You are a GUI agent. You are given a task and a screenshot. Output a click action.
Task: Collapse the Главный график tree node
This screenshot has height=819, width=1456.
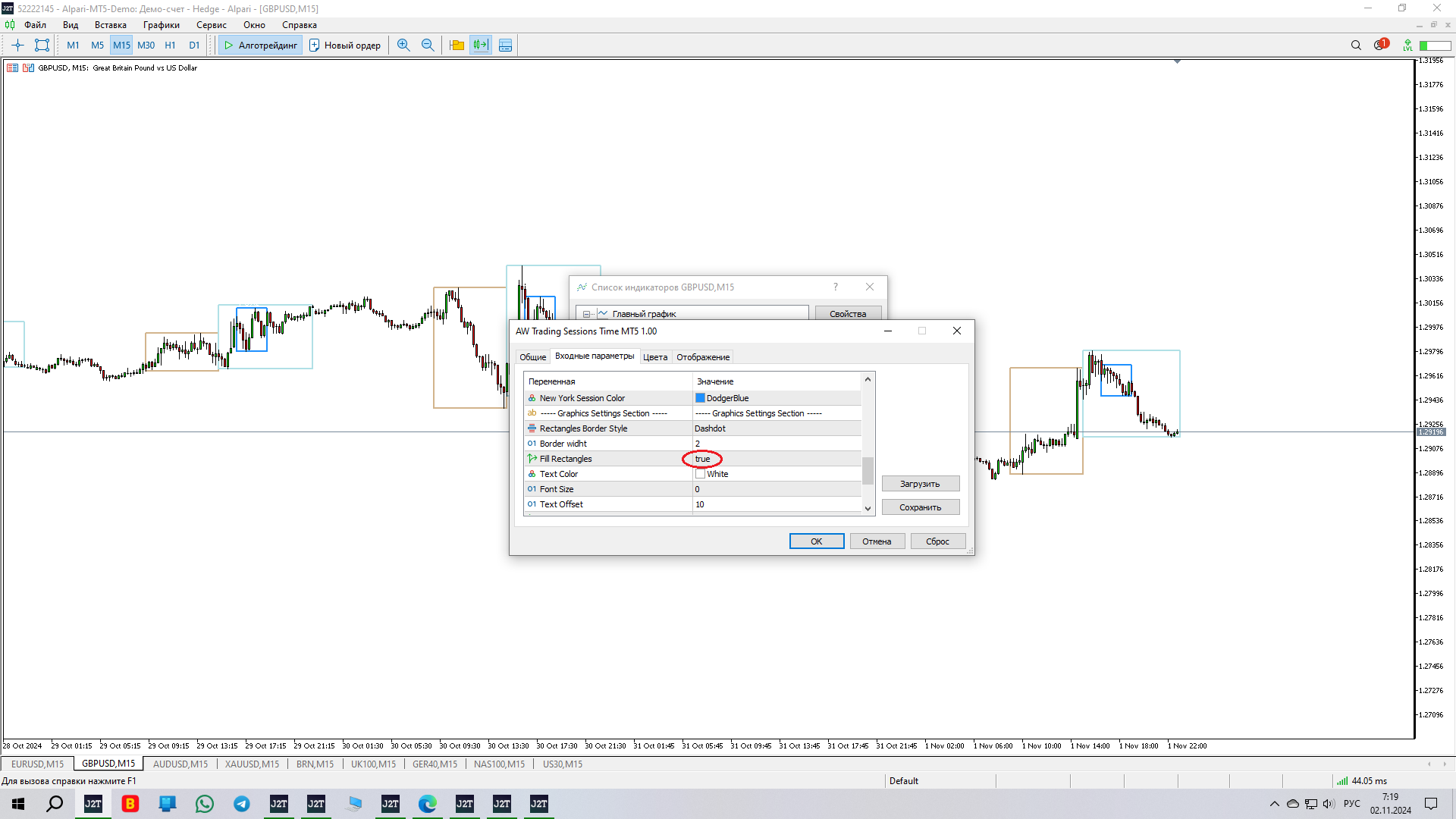586,314
